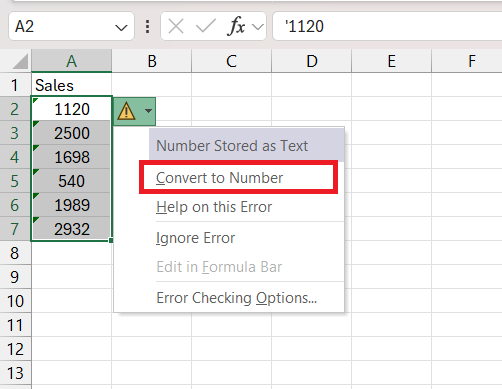Viewport: 502px width, 389px height.
Task: Select column A header
Action: tap(72, 61)
